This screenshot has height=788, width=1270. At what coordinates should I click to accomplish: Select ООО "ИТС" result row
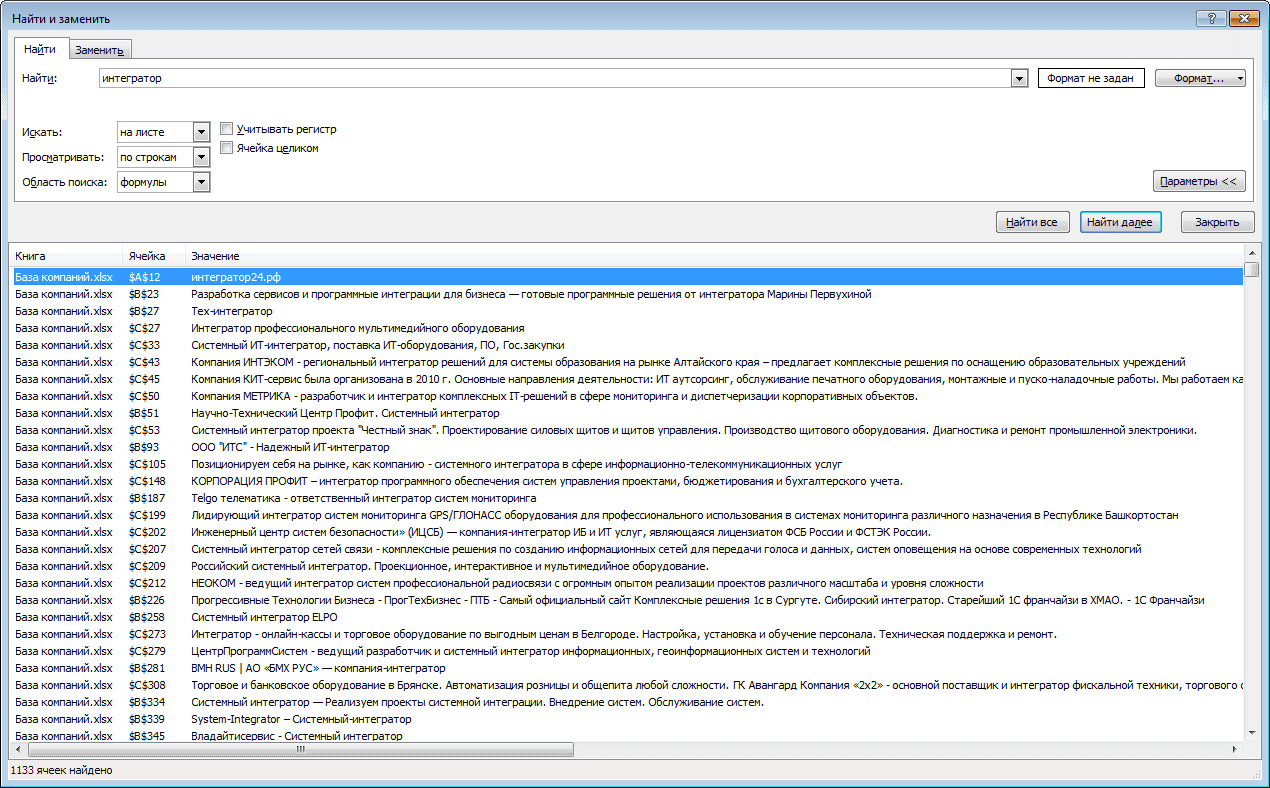tap(626, 447)
